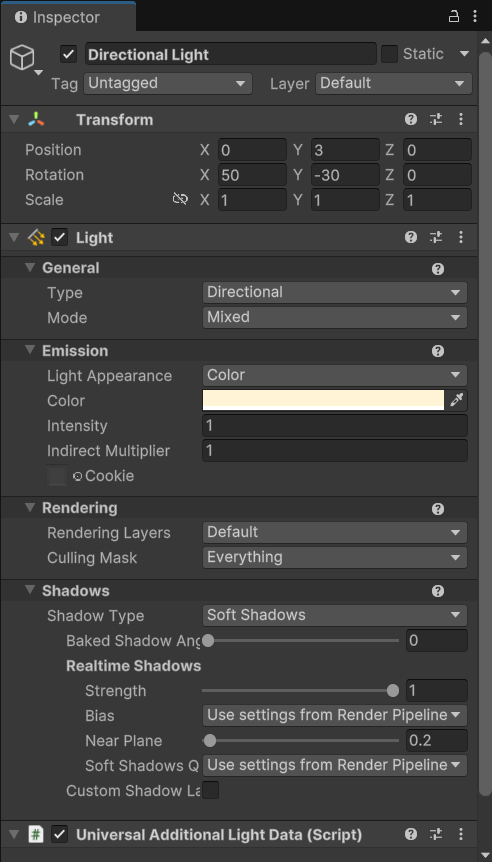
Task: Open Light component presets selector
Action: coord(436,237)
